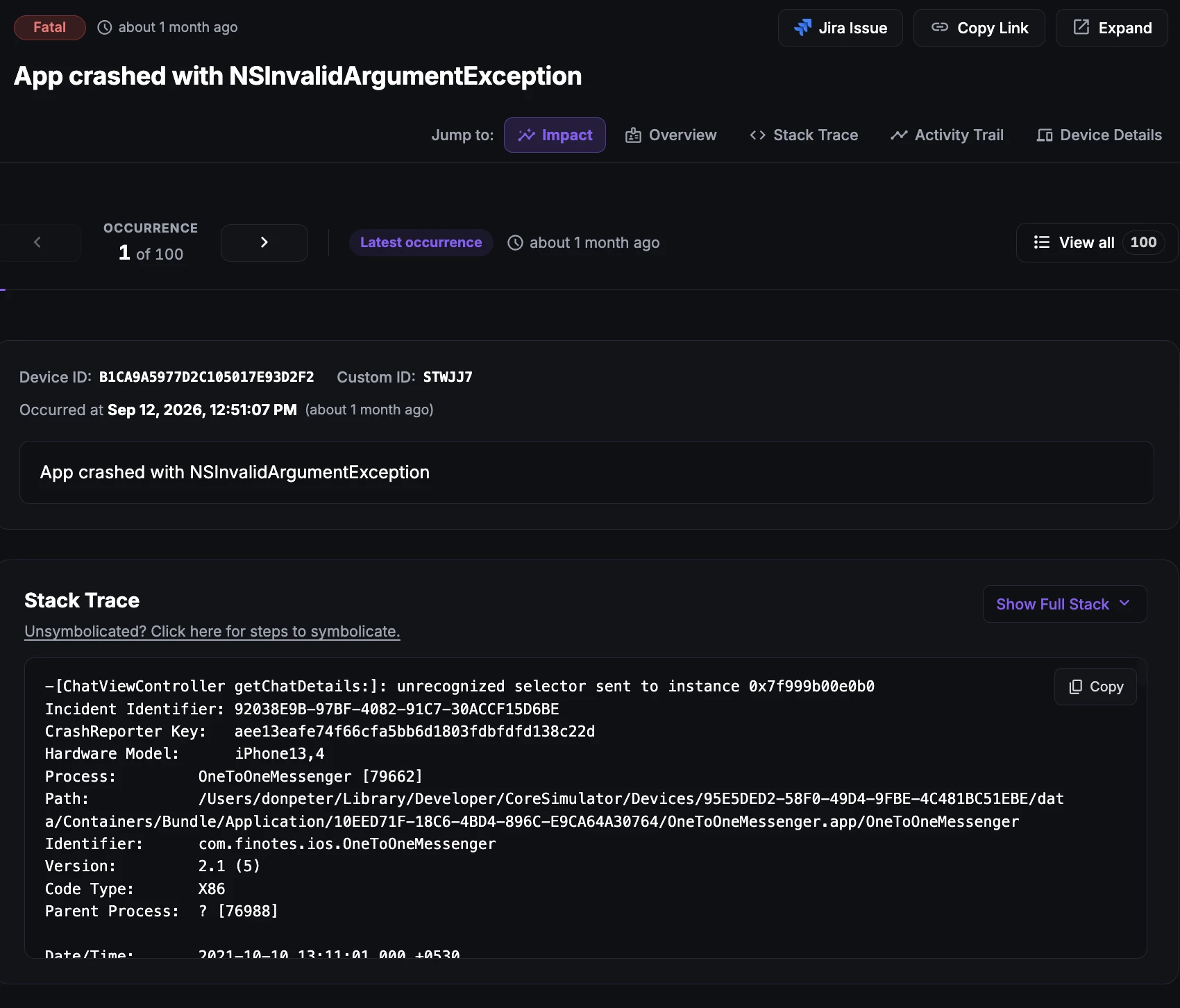Click the Incident Identifier line

(x=302, y=709)
